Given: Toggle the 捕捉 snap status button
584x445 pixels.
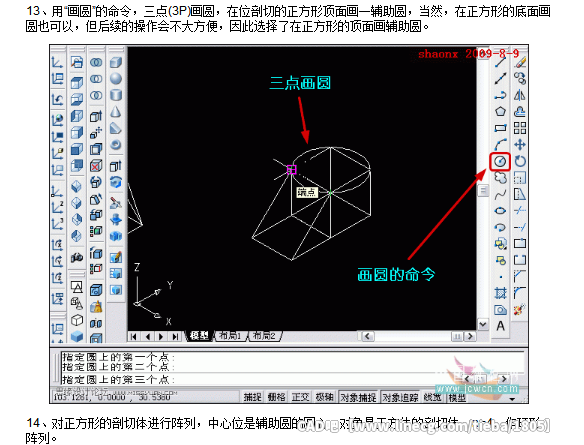Looking at the screenshot, I should click(252, 397).
